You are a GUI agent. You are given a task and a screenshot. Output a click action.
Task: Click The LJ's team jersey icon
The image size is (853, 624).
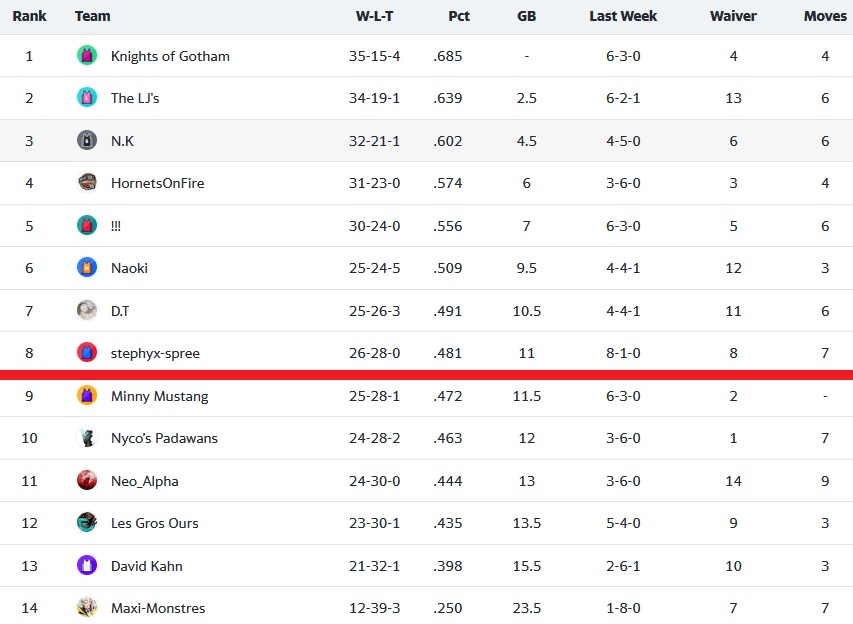(87, 98)
